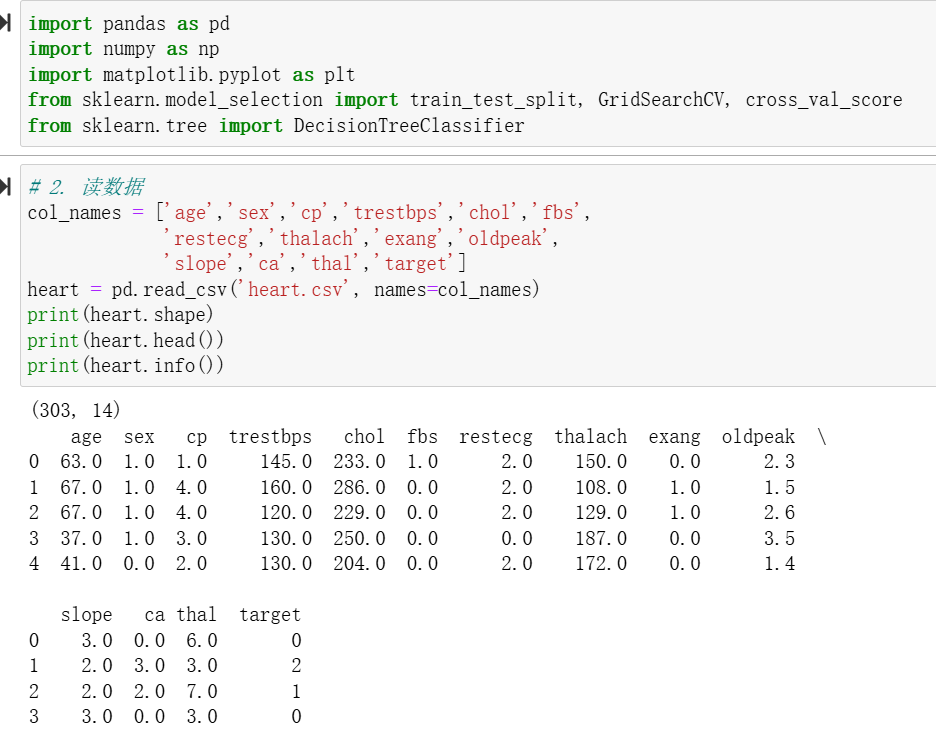Click oldpeak value 2.3

pyautogui.click(x=780, y=462)
